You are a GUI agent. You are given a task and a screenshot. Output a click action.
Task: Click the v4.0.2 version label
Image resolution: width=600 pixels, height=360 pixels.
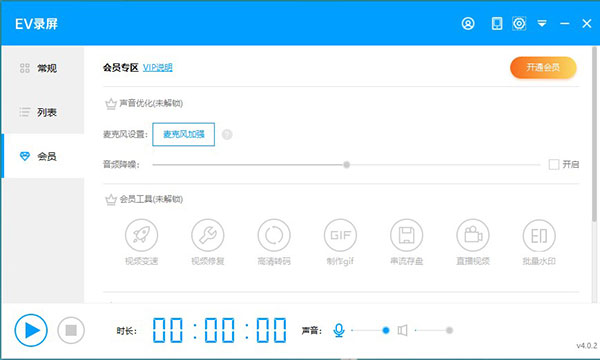pos(587,345)
